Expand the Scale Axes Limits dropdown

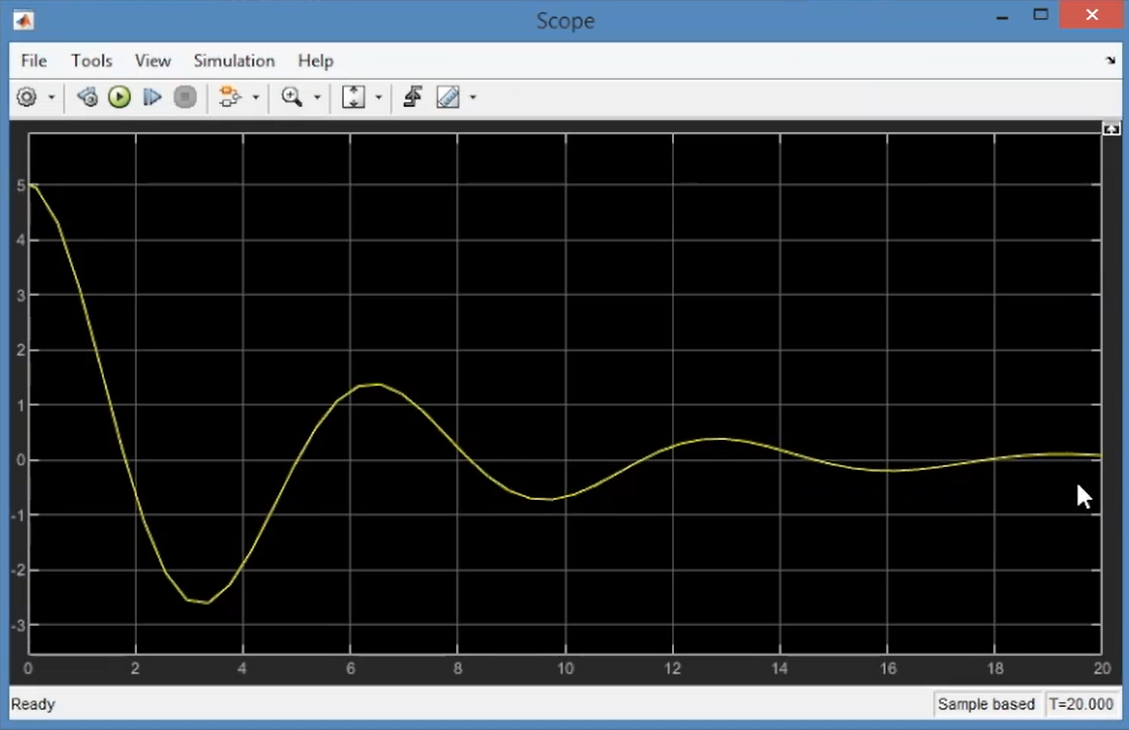click(379, 96)
